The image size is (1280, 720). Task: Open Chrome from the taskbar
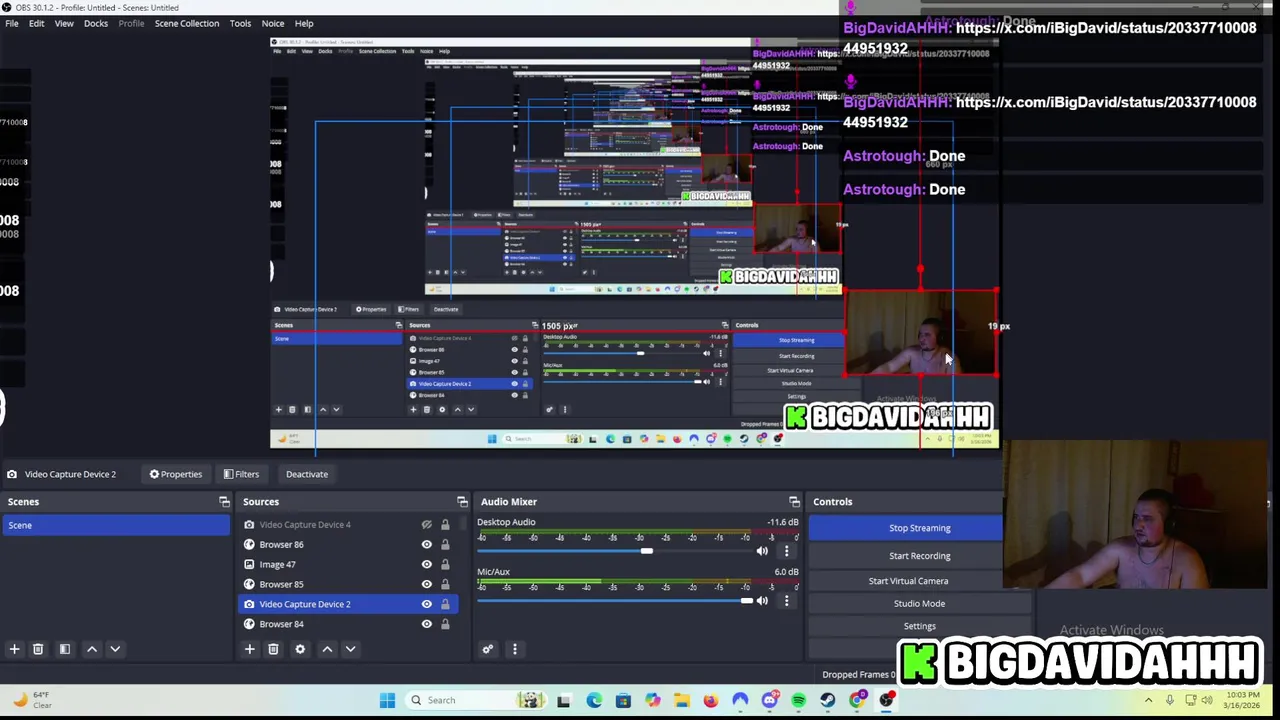(857, 700)
